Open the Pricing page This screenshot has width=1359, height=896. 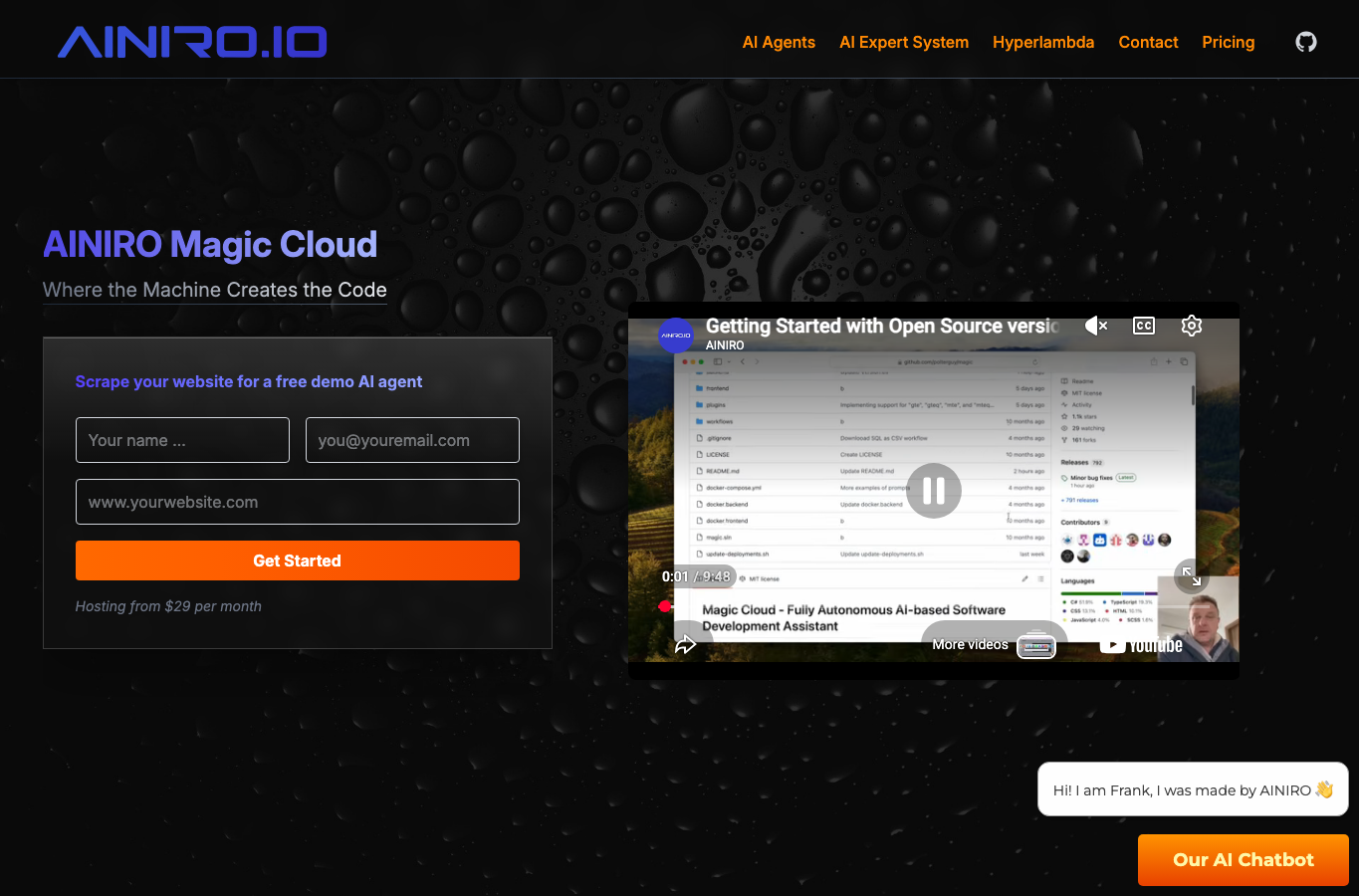pyautogui.click(x=1228, y=42)
